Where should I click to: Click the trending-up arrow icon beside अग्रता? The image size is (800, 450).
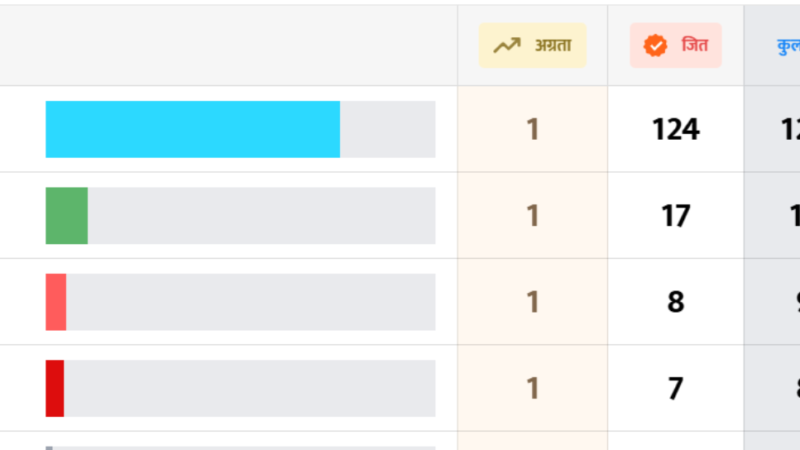[507, 45]
